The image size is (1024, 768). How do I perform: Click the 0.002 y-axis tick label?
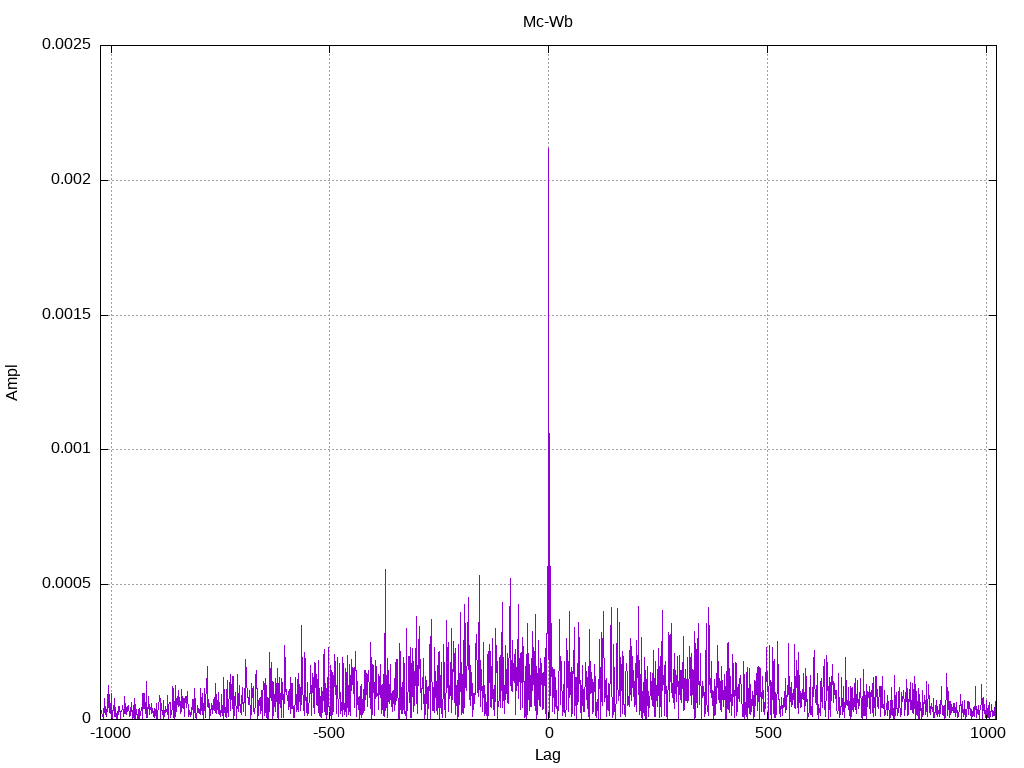coord(70,180)
